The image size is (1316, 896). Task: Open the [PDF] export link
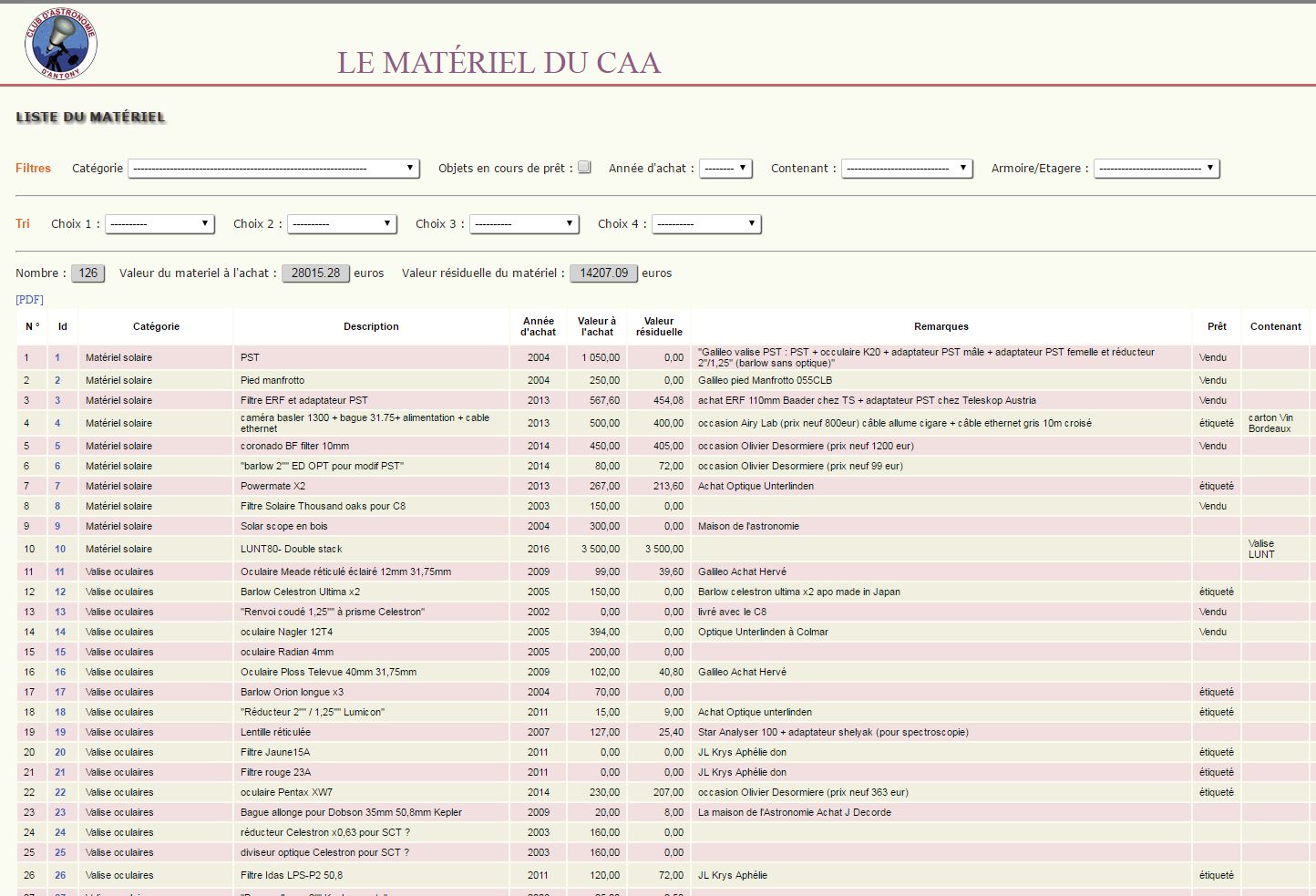coord(29,300)
